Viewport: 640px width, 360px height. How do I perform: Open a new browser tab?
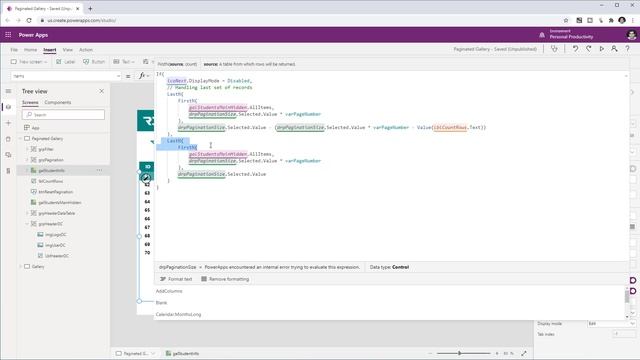(x=90, y=8)
